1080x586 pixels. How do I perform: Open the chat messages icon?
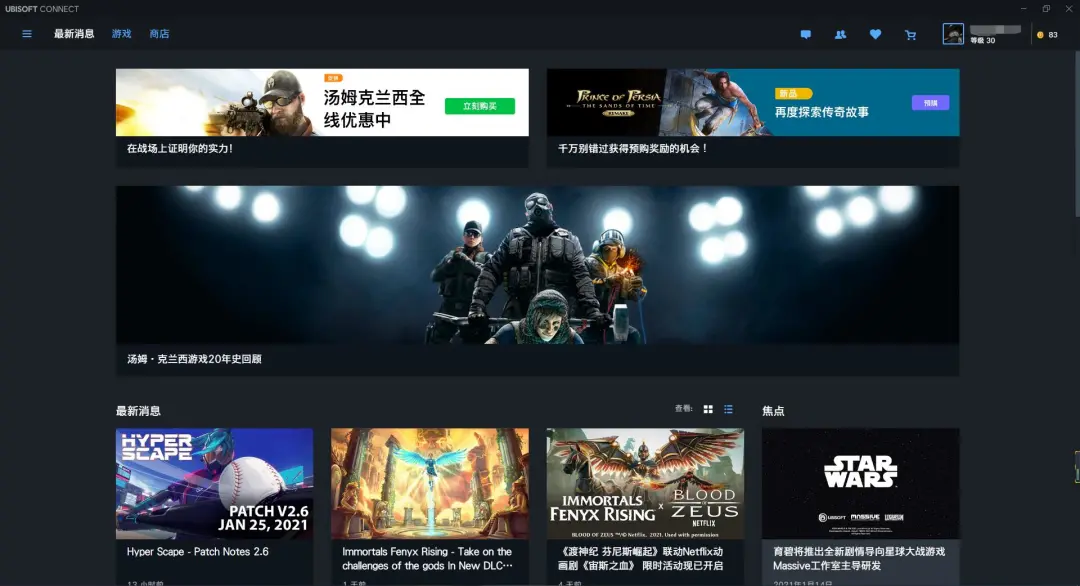(x=806, y=34)
